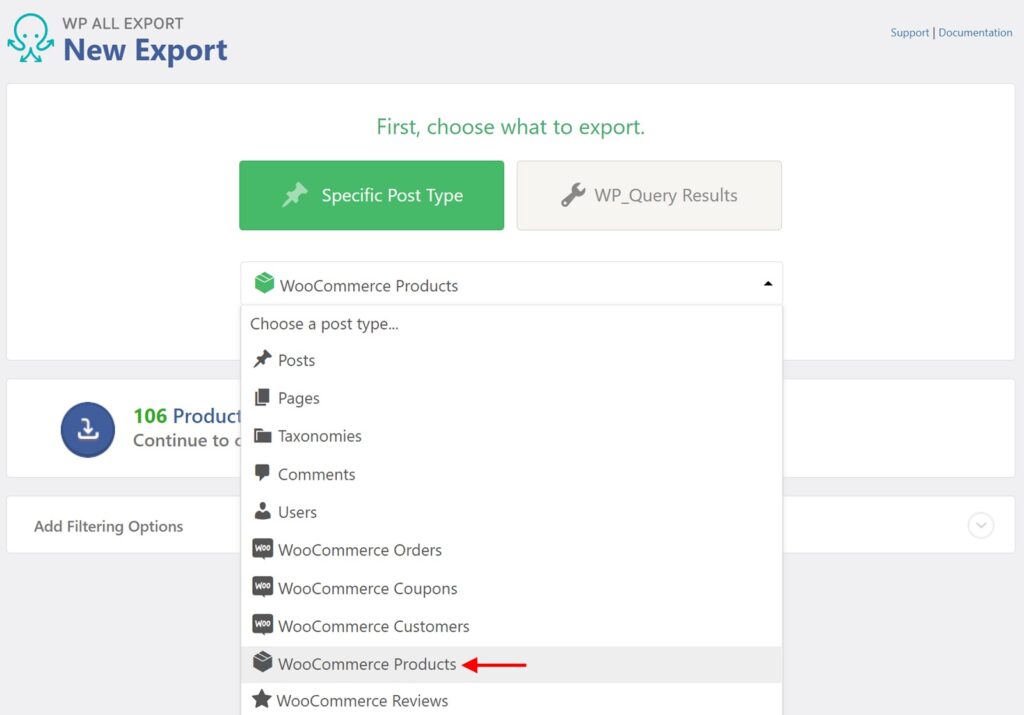Click the speech bubble icon beside Comments
This screenshot has width=1024, height=715.
(262, 473)
